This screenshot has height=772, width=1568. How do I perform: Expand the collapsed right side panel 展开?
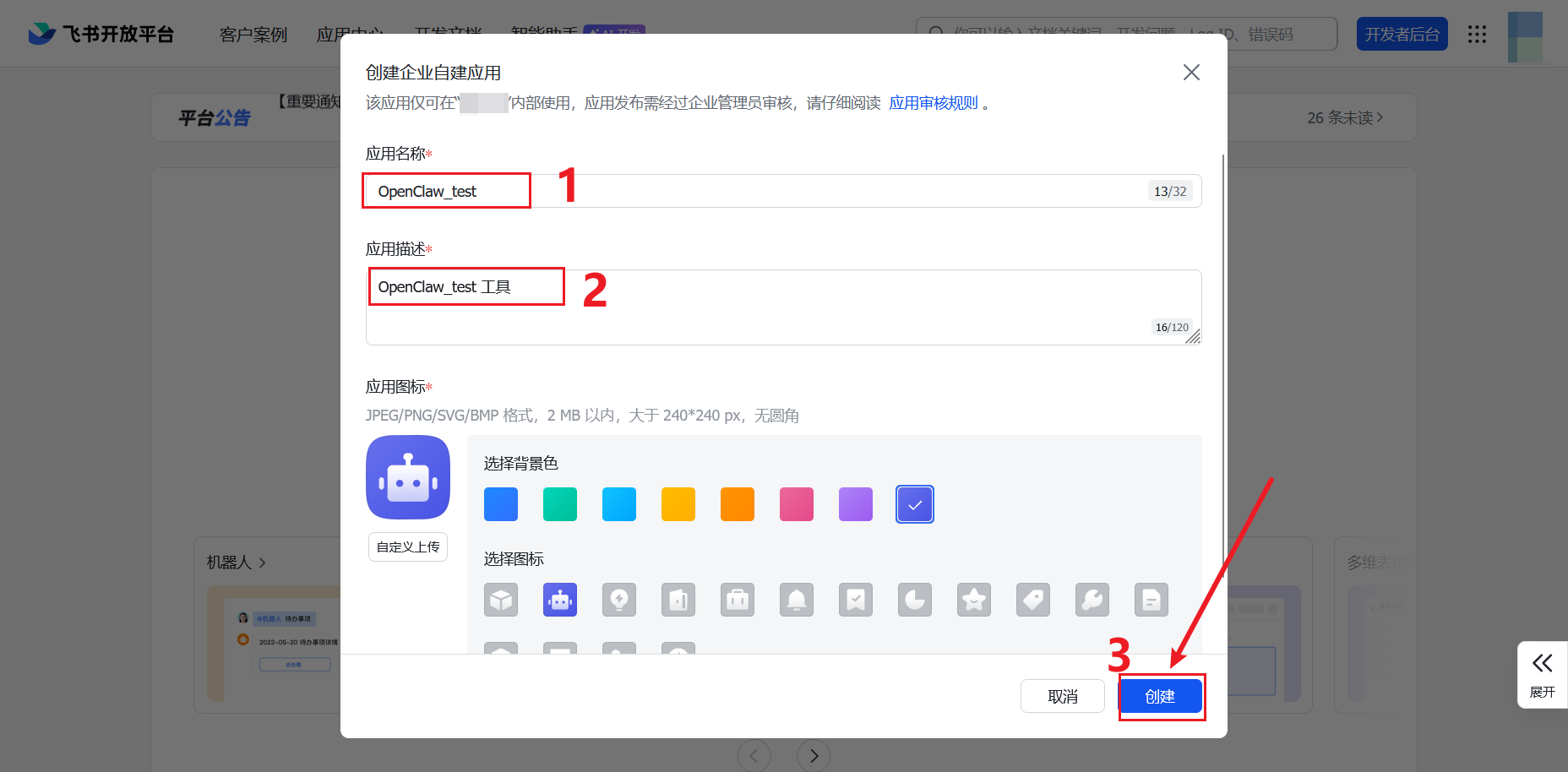point(1543,674)
